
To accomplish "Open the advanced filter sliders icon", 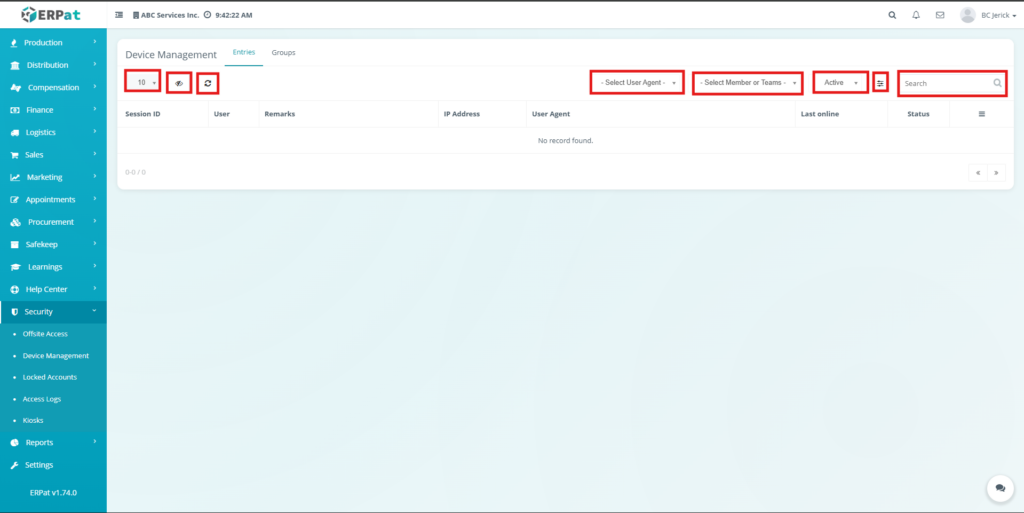I will point(880,83).
